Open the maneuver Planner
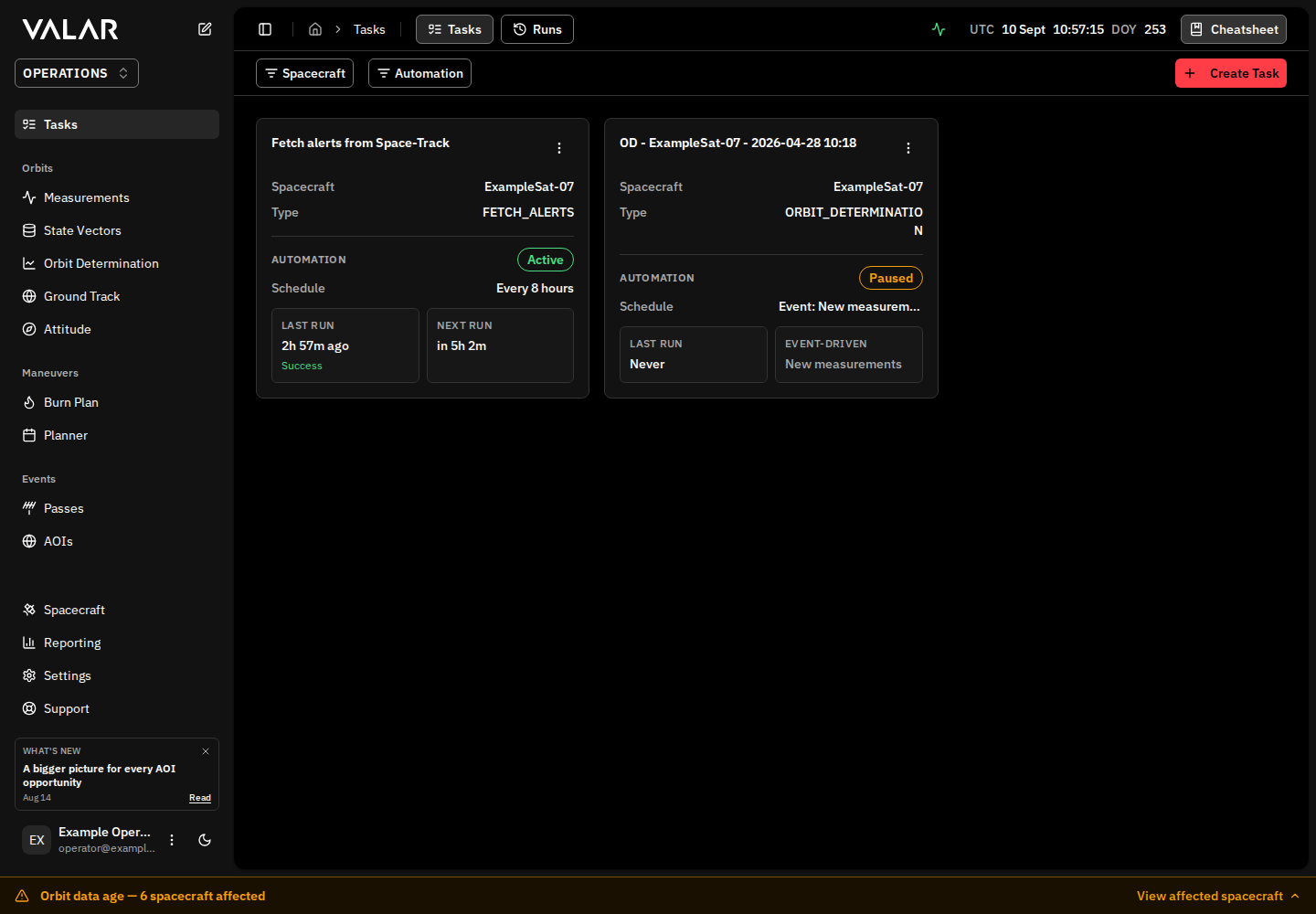The image size is (1316, 914). coord(117,435)
